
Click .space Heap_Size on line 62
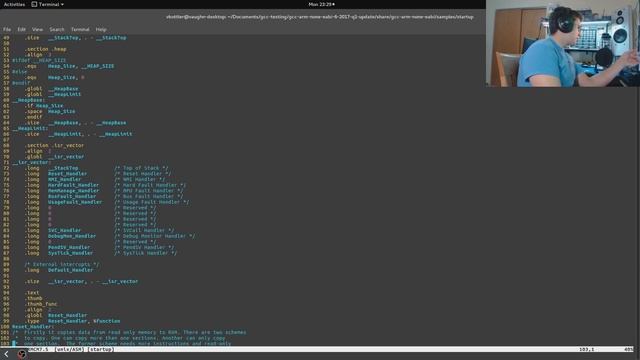point(49,111)
